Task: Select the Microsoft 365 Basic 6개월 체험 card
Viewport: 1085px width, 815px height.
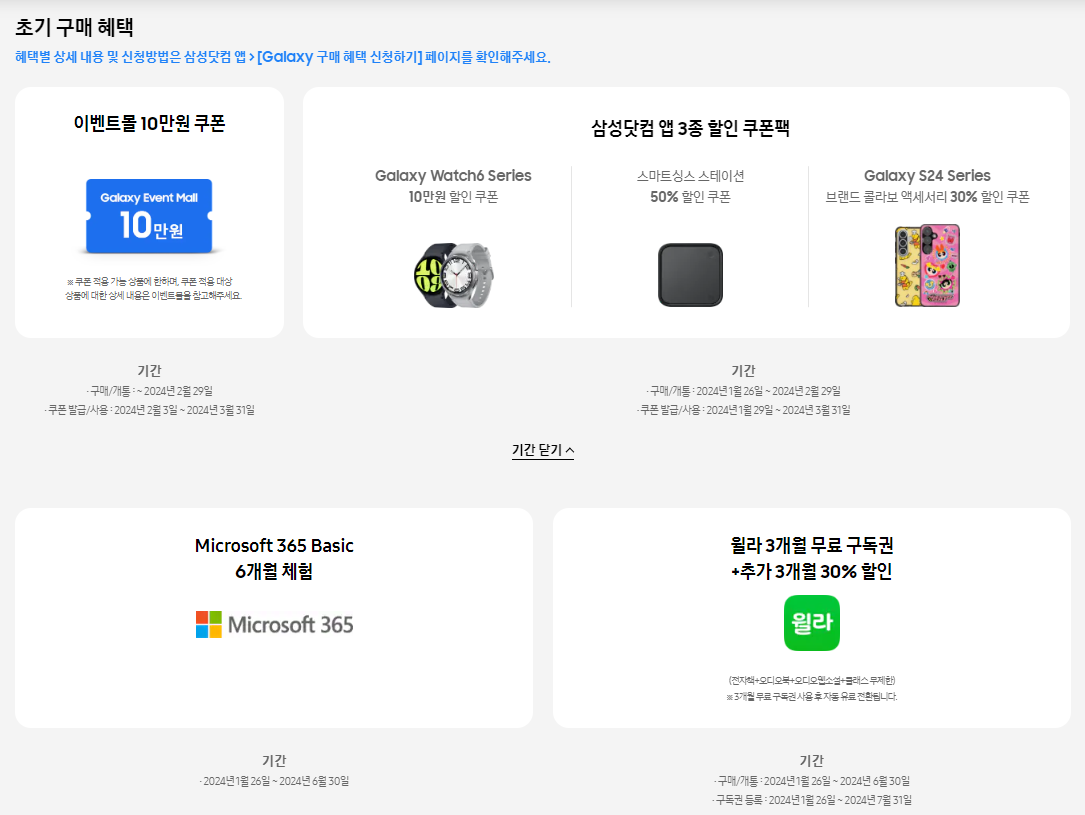Action: [x=272, y=617]
